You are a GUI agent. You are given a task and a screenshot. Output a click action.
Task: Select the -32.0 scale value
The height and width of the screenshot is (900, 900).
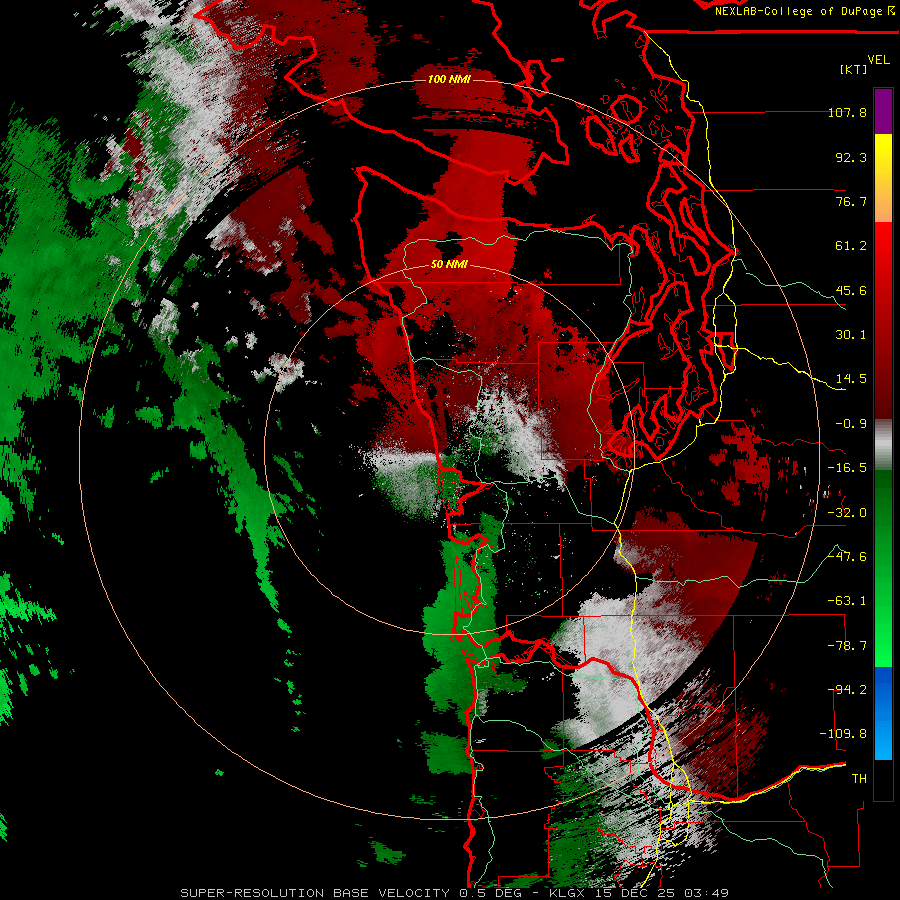point(847,513)
